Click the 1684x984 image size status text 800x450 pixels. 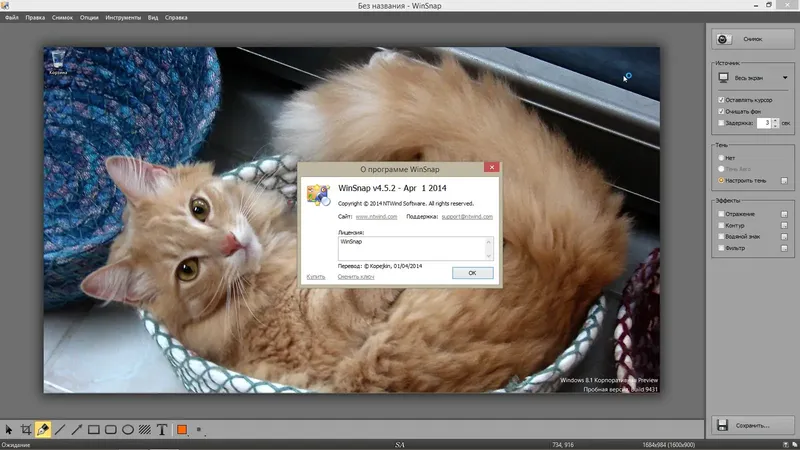click(668, 445)
